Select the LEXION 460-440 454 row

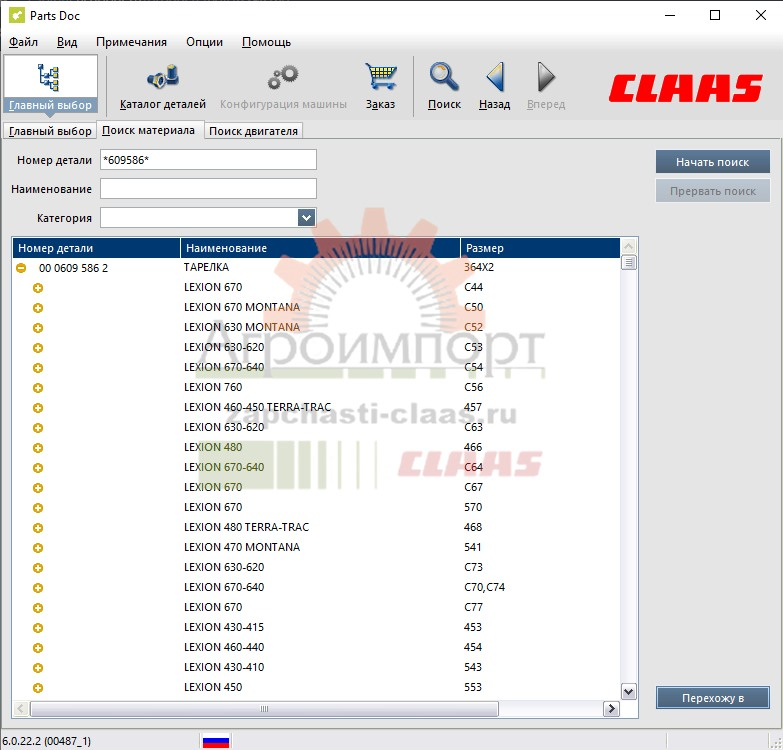pos(316,647)
